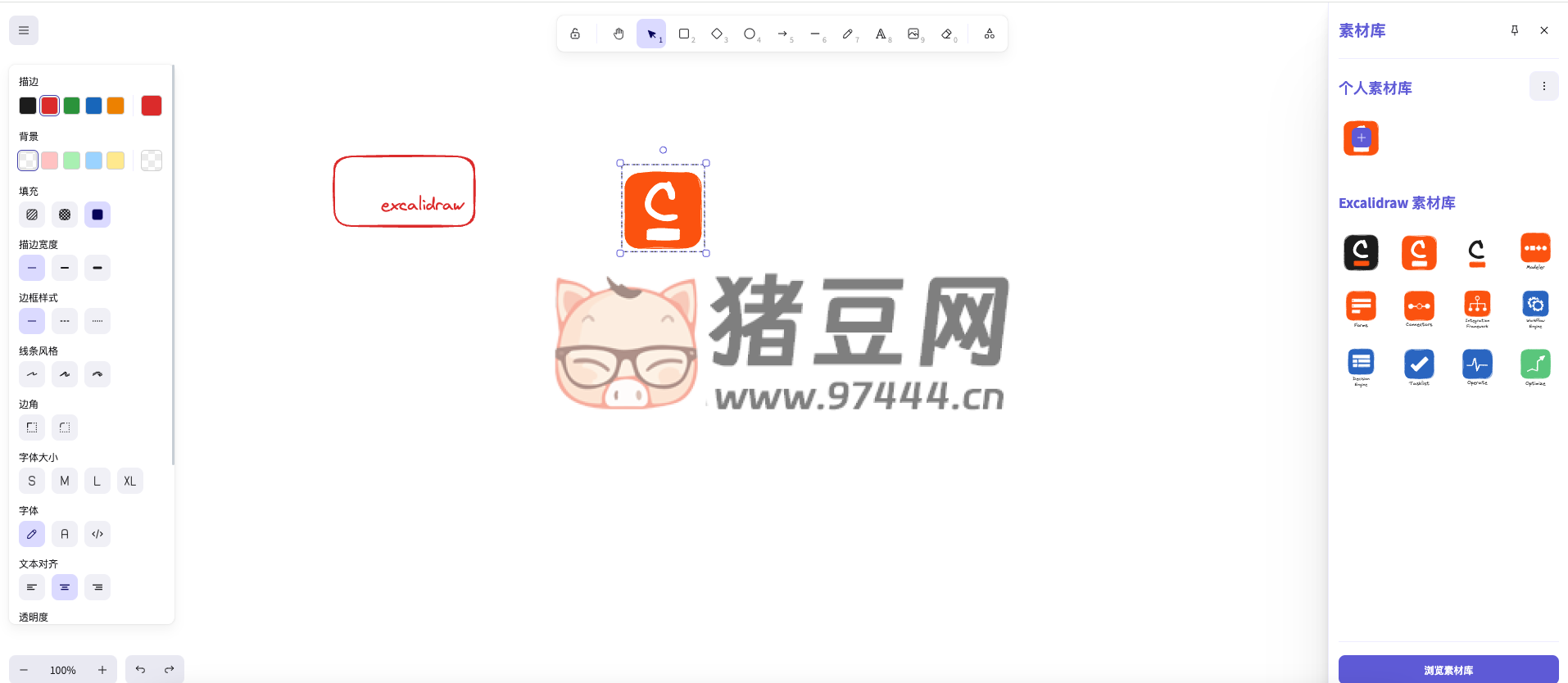The height and width of the screenshot is (683, 1568).
Task: Select the Hand pan tool
Action: click(619, 34)
